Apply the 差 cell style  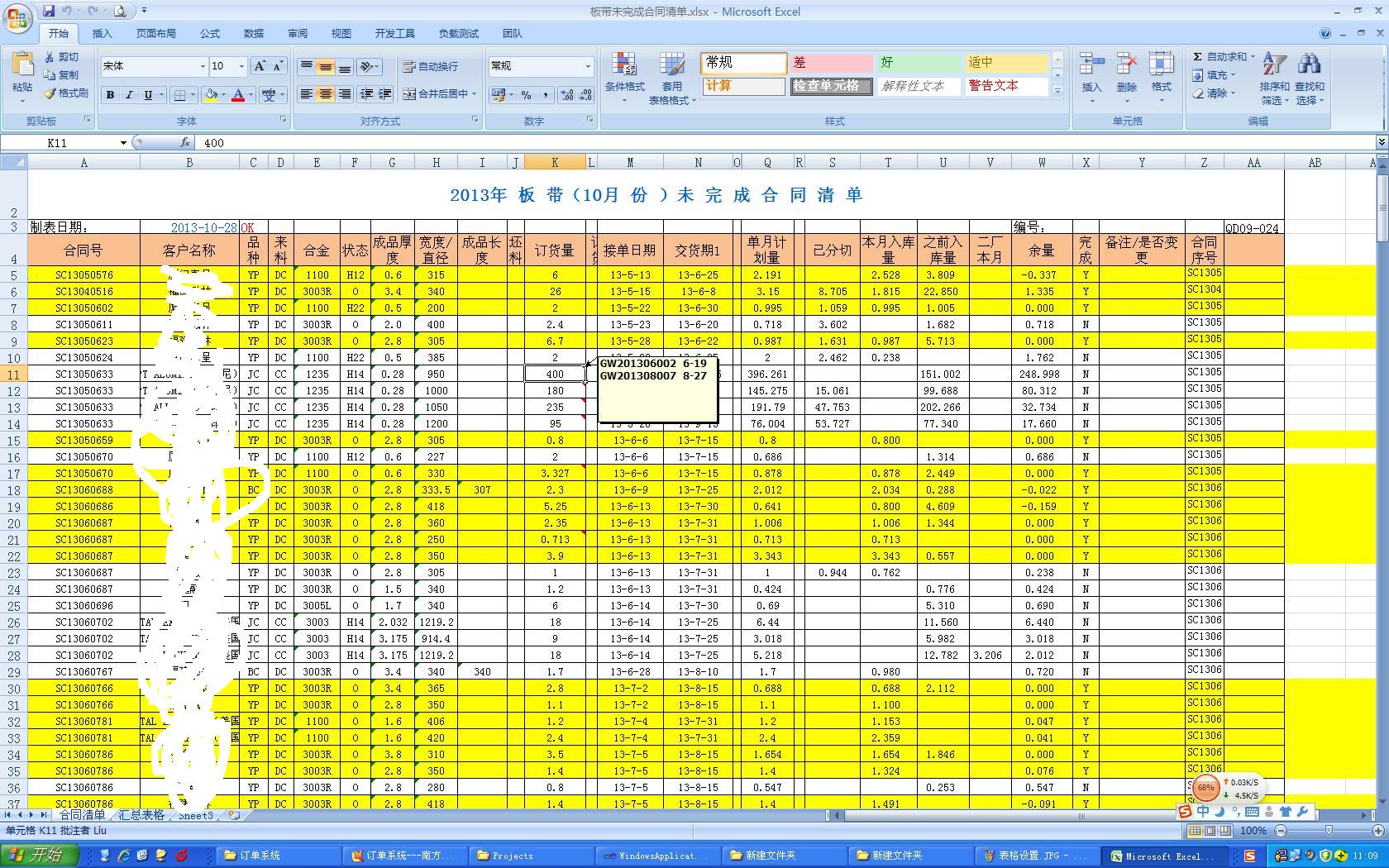pos(830,63)
